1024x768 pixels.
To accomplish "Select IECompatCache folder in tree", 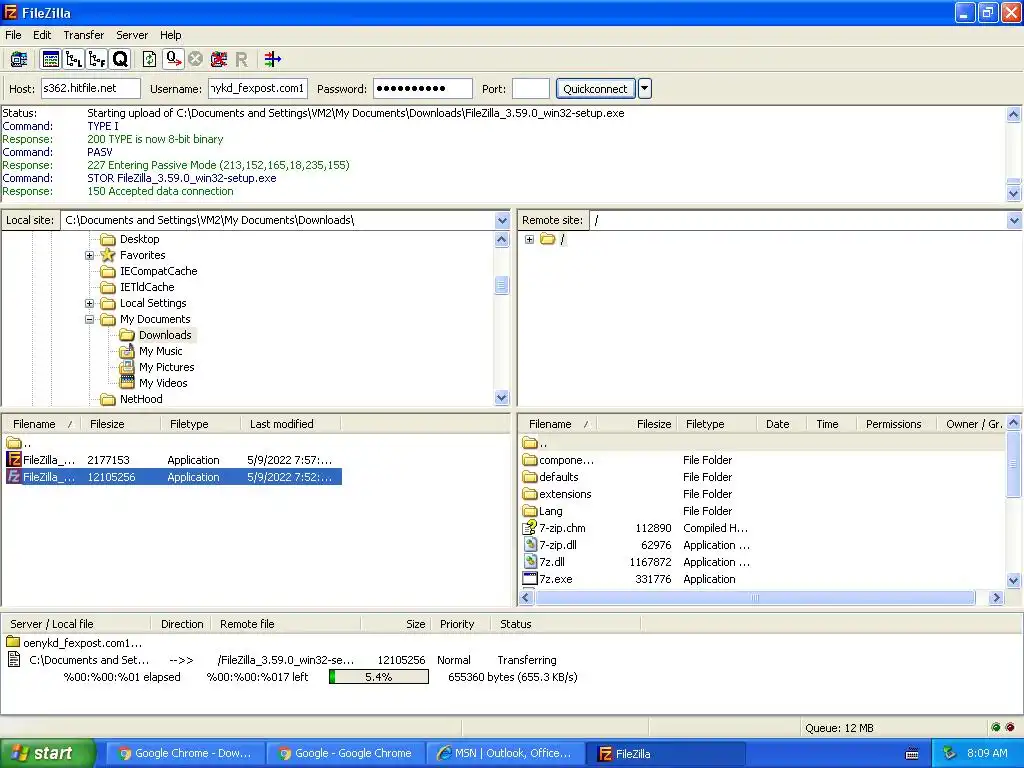I will tap(158, 271).
